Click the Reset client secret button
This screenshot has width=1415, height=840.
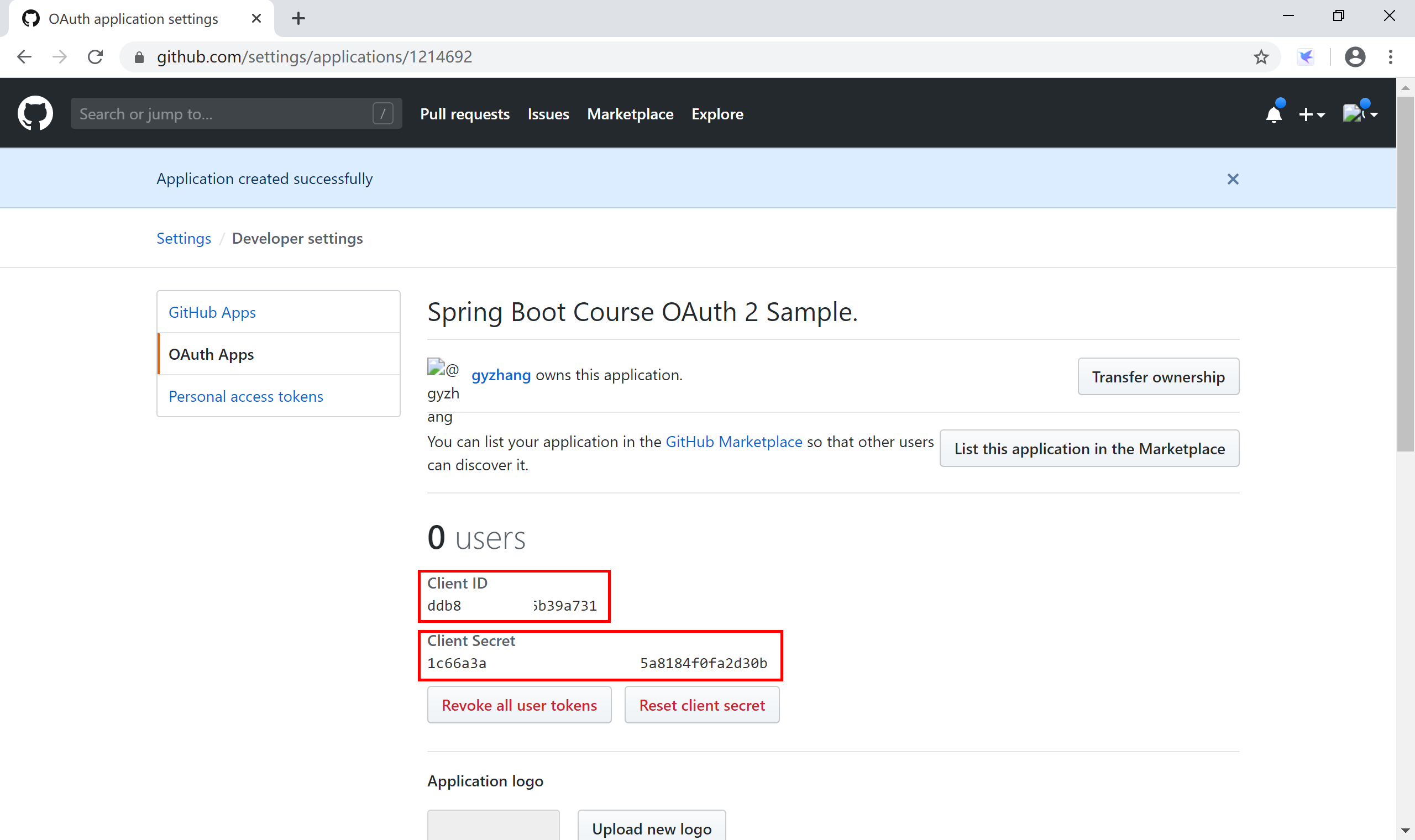pos(702,705)
